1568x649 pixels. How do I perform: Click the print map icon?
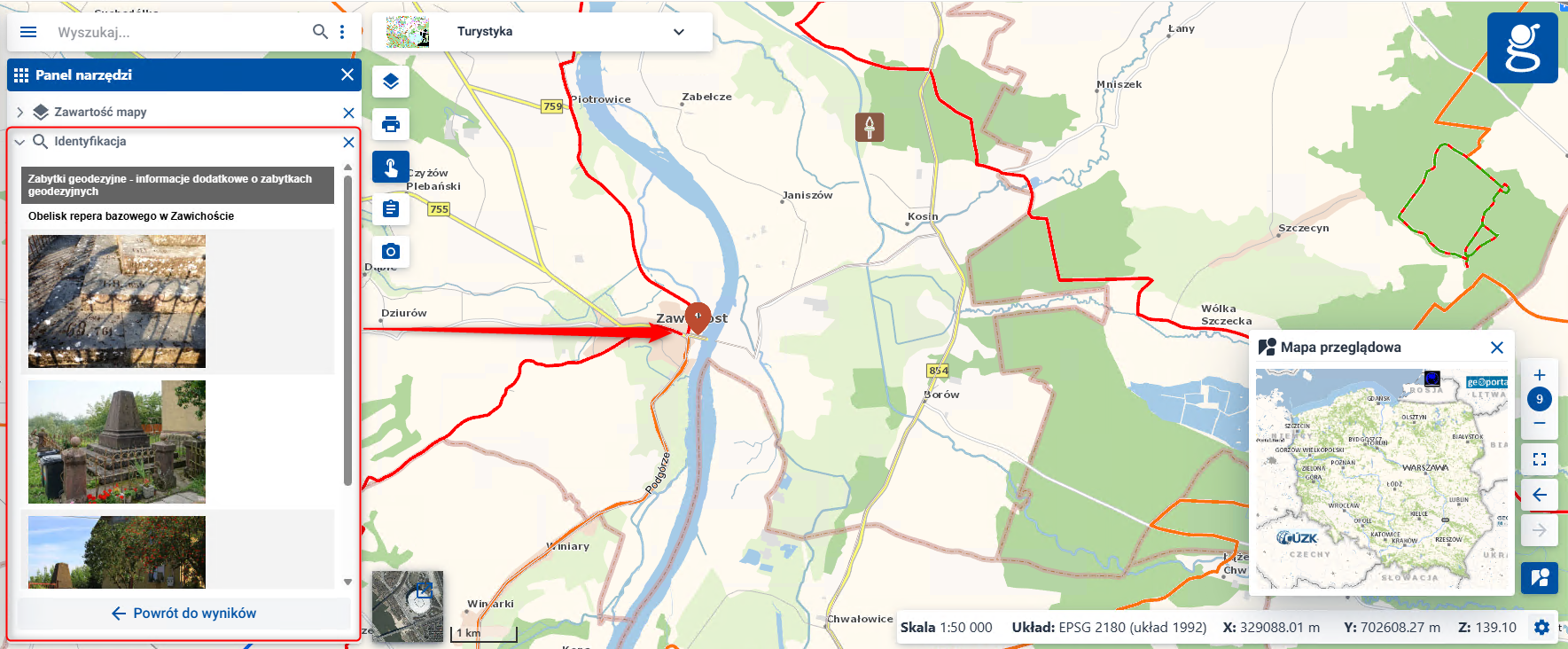coord(391,124)
